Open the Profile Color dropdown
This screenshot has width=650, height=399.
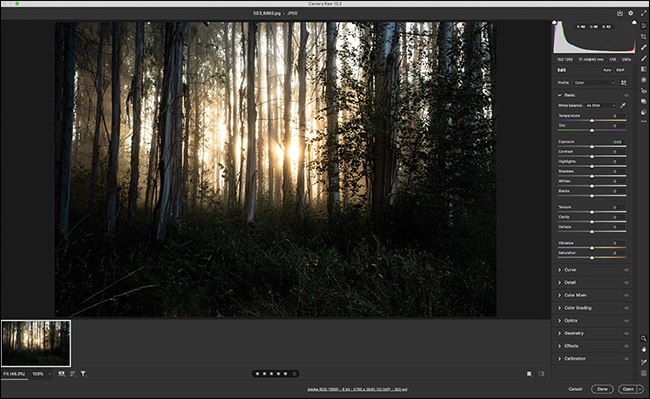[594, 83]
